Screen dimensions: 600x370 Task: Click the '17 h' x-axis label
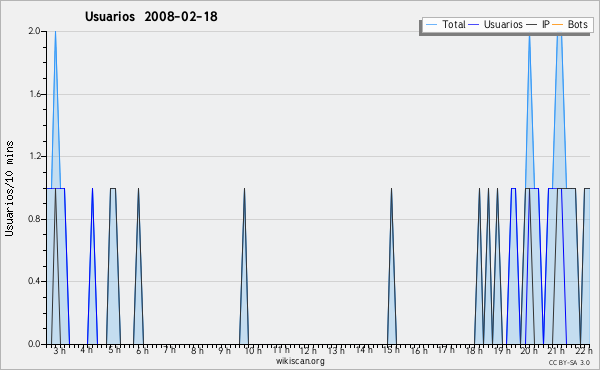click(446, 350)
